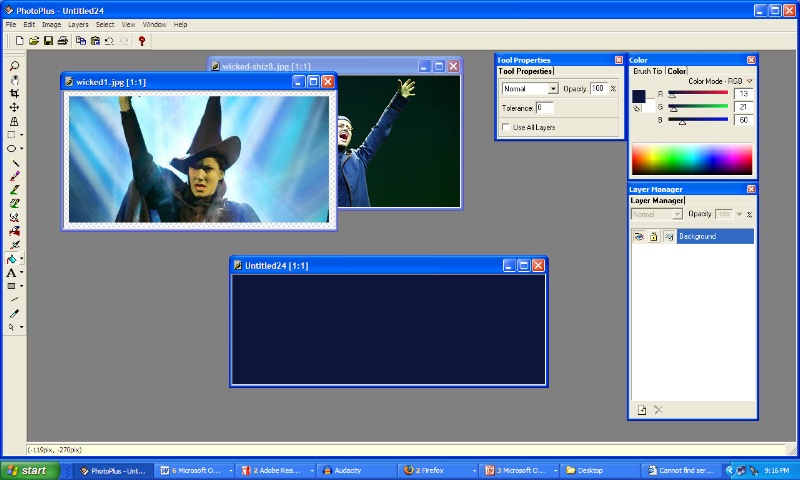Click the Open folder toolbar icon

click(34, 41)
